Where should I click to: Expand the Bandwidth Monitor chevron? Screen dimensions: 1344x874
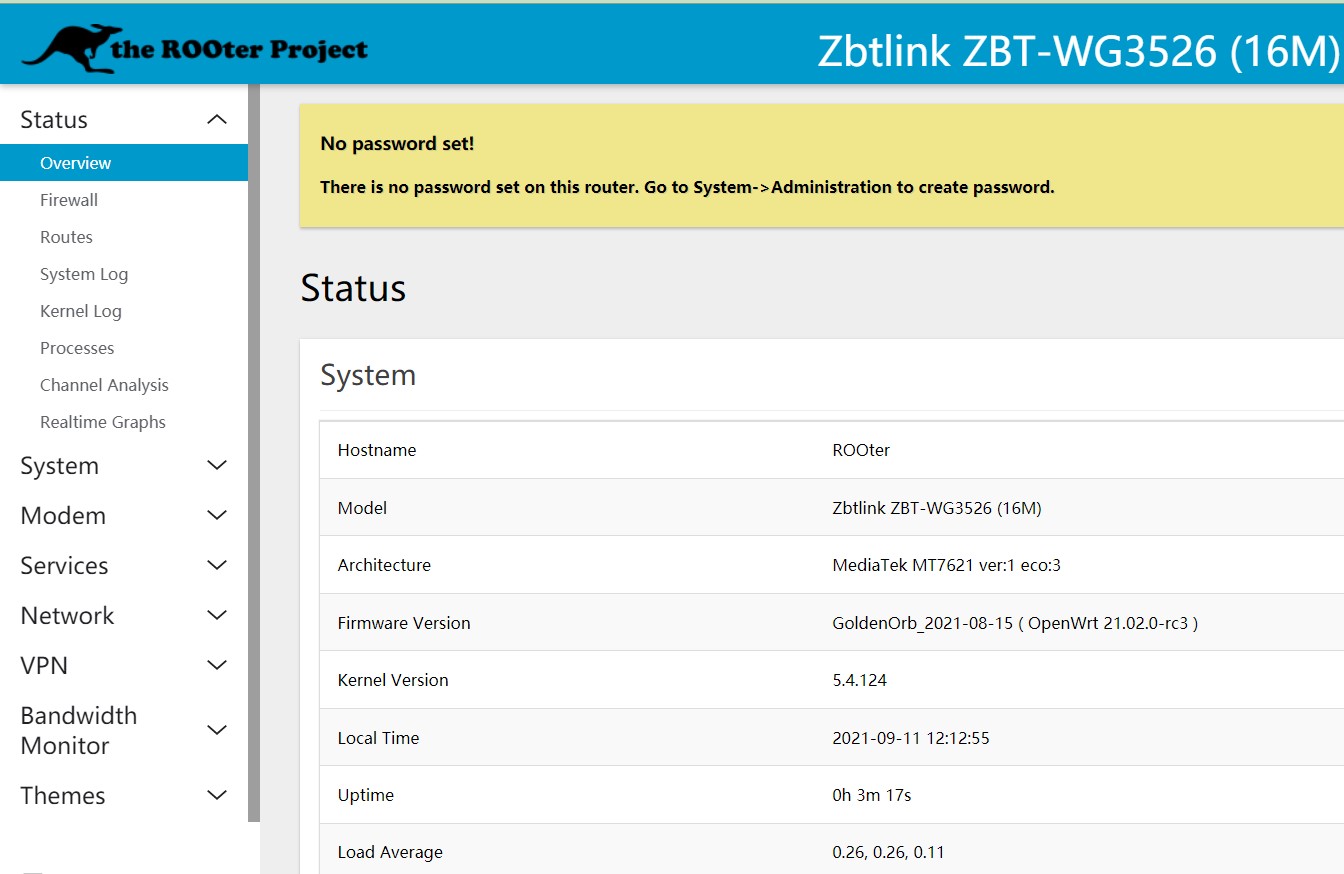(x=217, y=731)
